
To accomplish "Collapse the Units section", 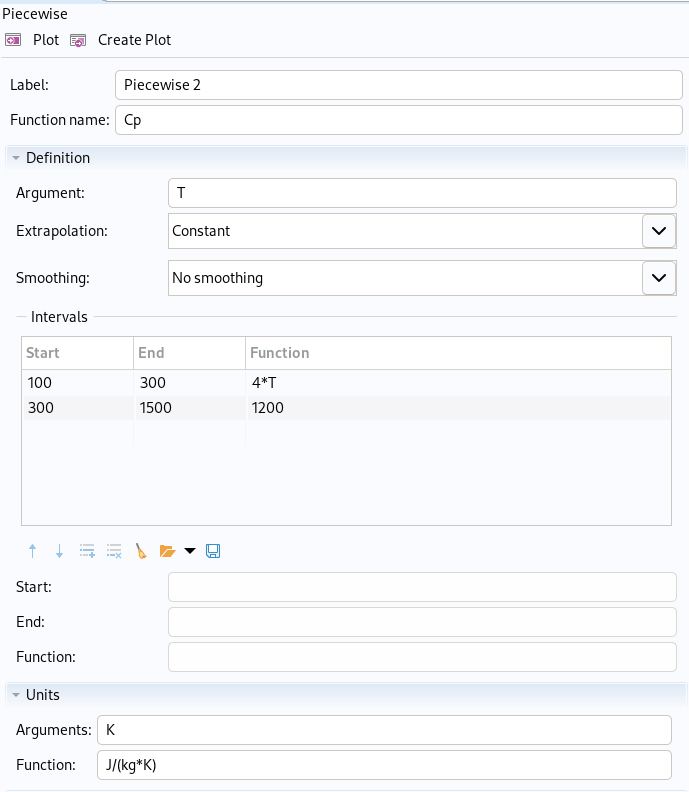I will (x=17, y=695).
